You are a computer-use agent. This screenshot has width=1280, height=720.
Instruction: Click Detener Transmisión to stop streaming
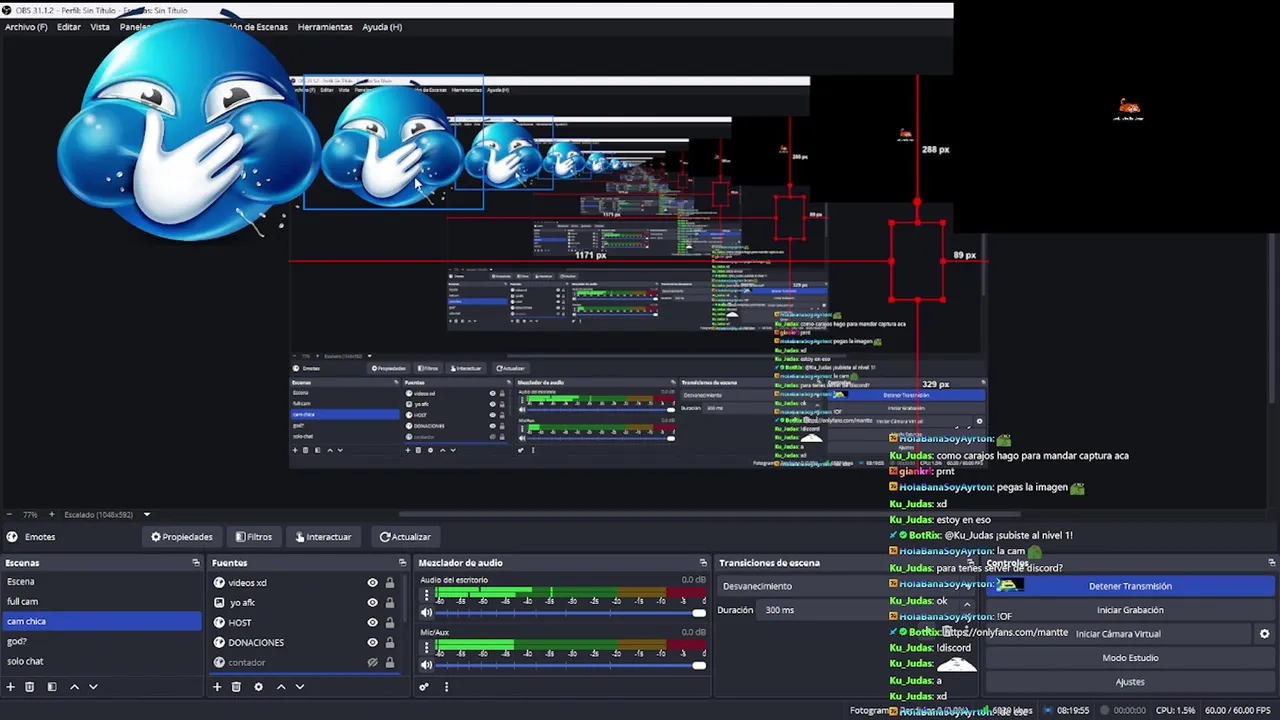pos(1130,586)
